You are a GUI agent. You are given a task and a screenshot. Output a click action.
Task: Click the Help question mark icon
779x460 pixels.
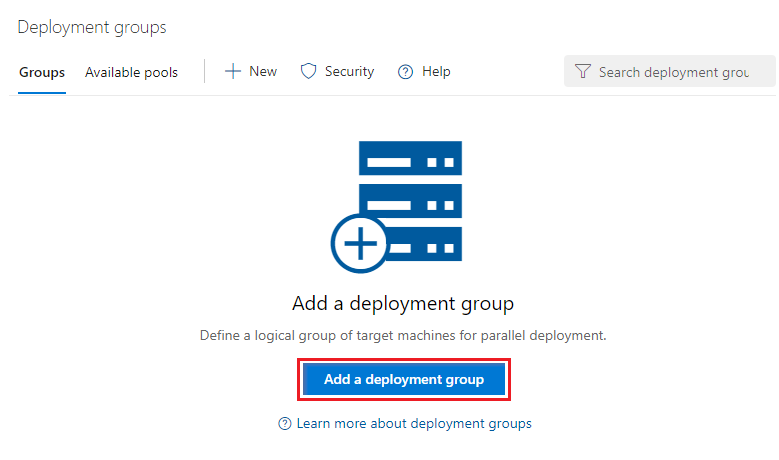pyautogui.click(x=405, y=72)
